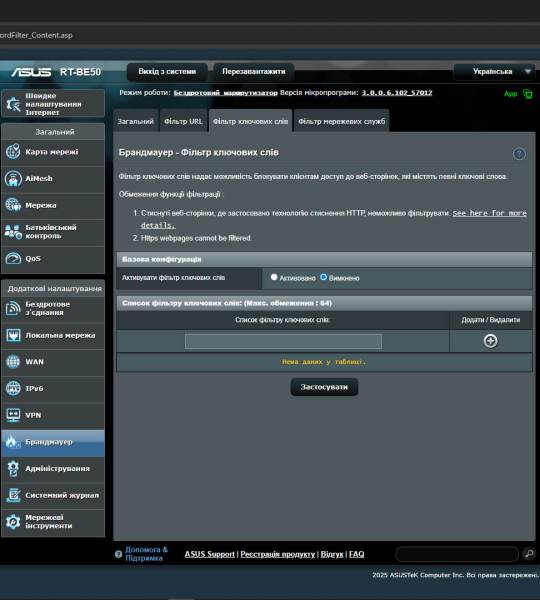Click the App devices icon top right
Screen dimensions: 540x600
[528, 94]
